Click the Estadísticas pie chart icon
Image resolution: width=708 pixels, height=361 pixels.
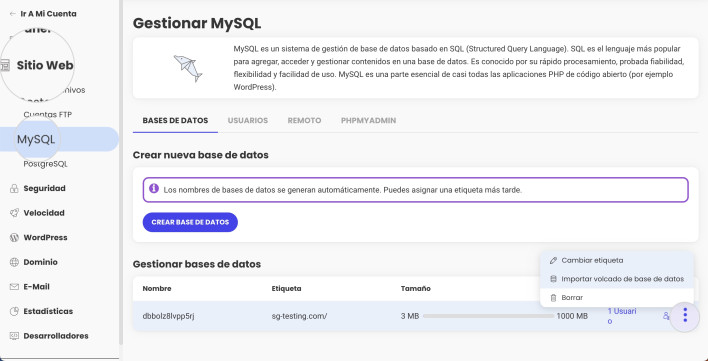14,311
